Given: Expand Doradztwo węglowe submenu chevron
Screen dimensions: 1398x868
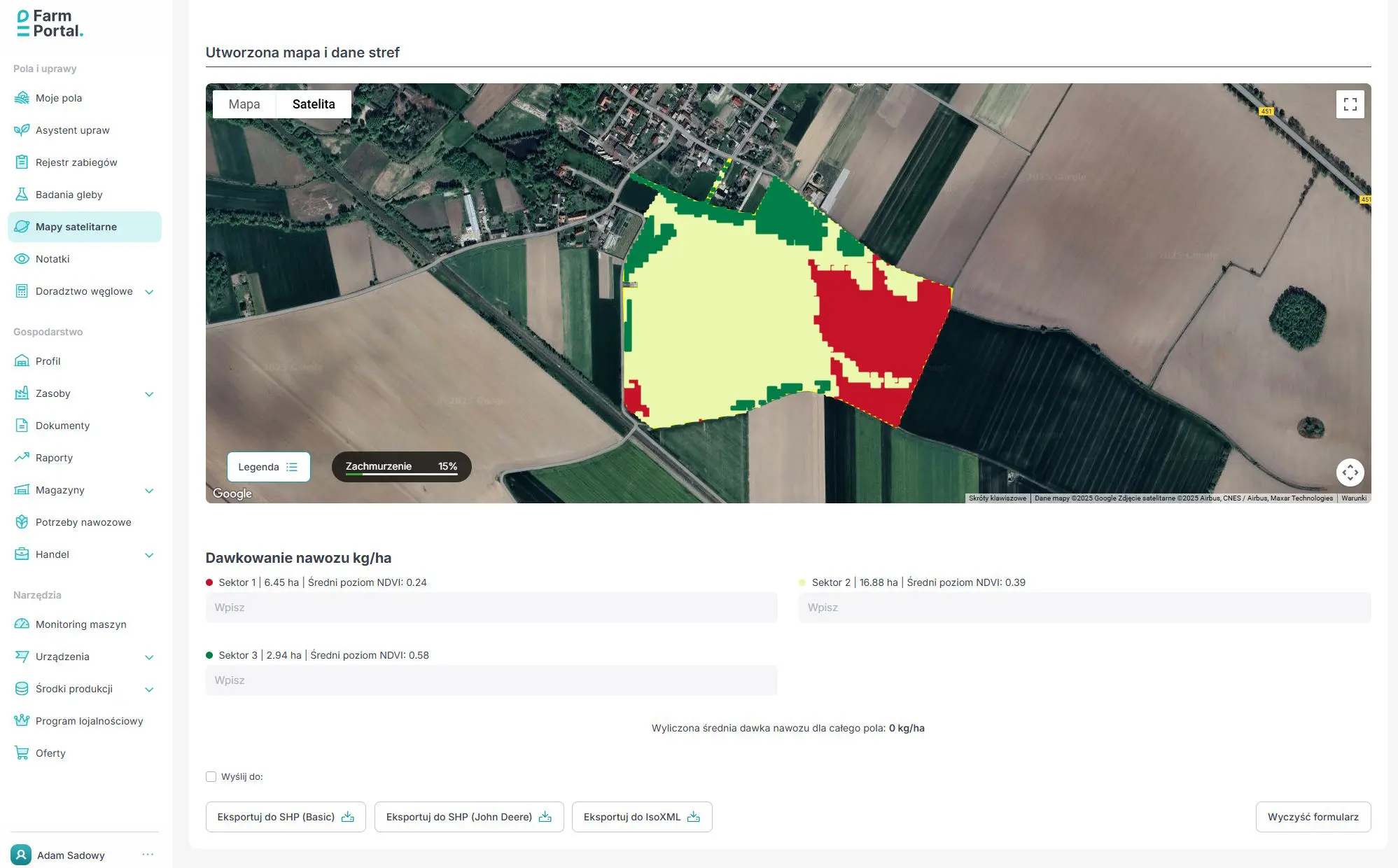Looking at the screenshot, I should (149, 292).
